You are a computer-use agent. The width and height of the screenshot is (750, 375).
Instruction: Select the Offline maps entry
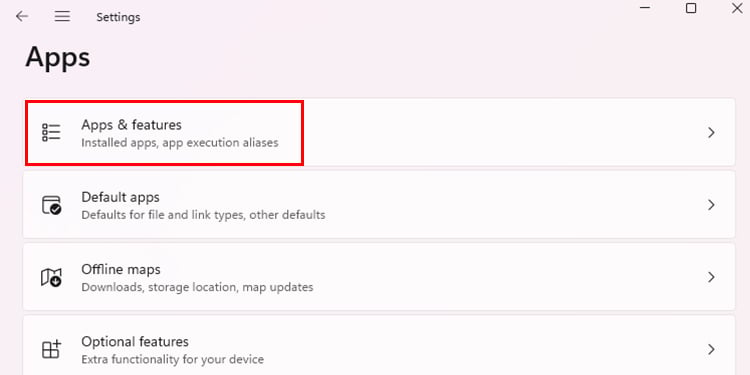pyautogui.click(x=379, y=277)
